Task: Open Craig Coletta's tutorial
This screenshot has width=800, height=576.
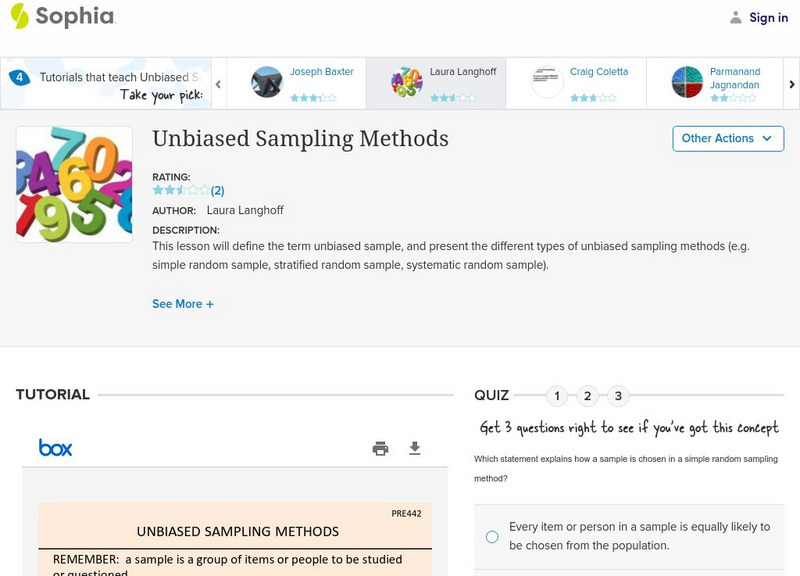Action: pyautogui.click(x=598, y=72)
